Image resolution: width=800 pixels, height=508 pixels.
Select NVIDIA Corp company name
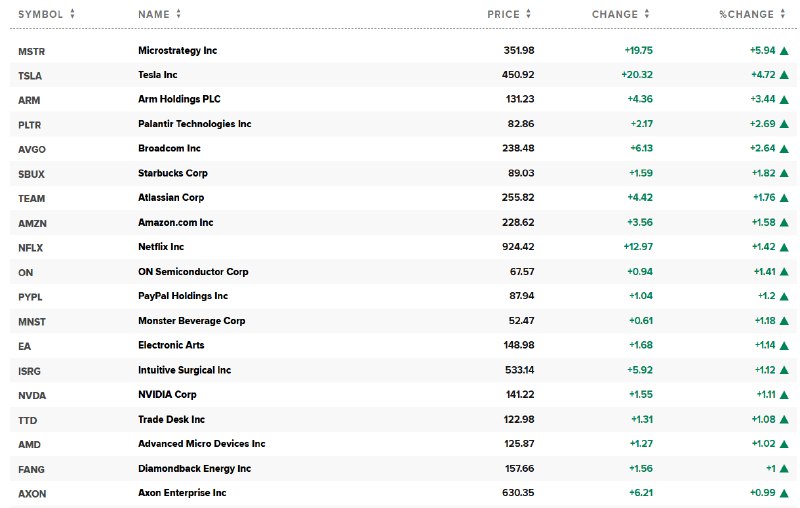click(167, 394)
